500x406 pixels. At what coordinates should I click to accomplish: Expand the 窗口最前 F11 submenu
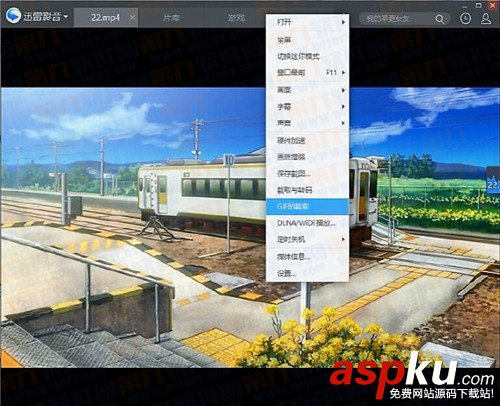307,72
